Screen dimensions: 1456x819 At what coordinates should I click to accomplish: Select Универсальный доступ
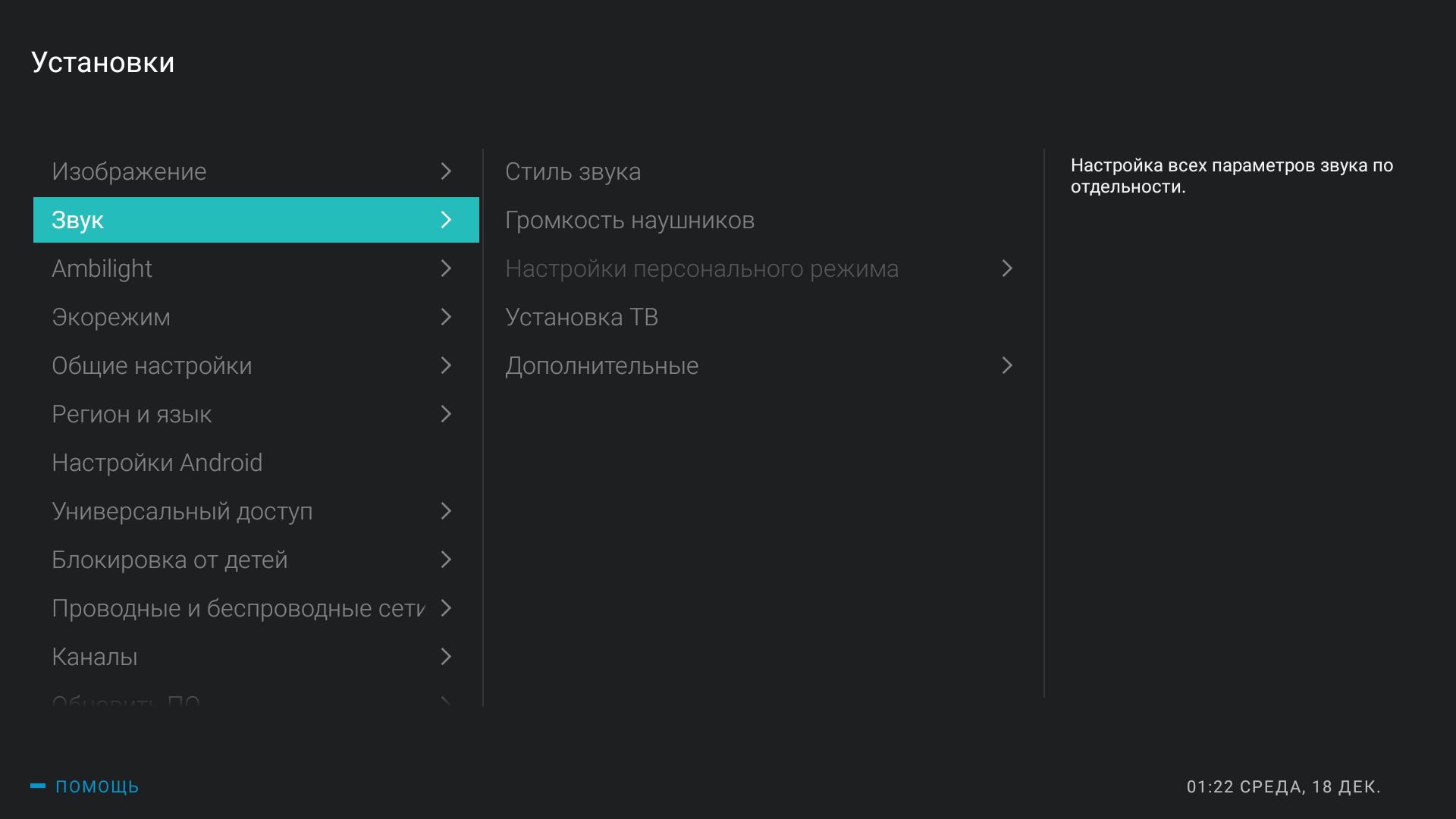point(256,511)
